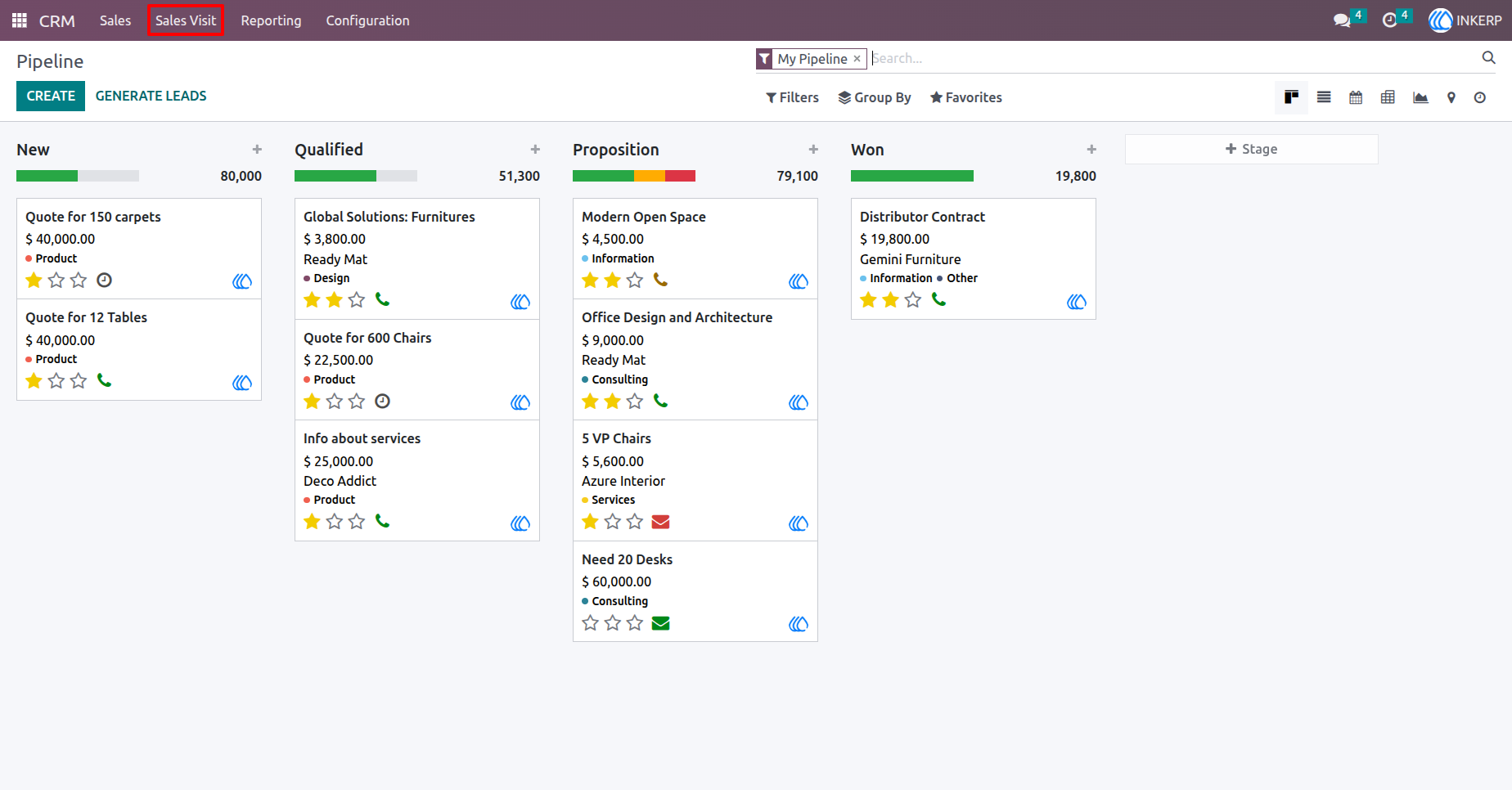This screenshot has height=790, width=1512.
Task: Quick add lead in New column
Action: click(257, 149)
